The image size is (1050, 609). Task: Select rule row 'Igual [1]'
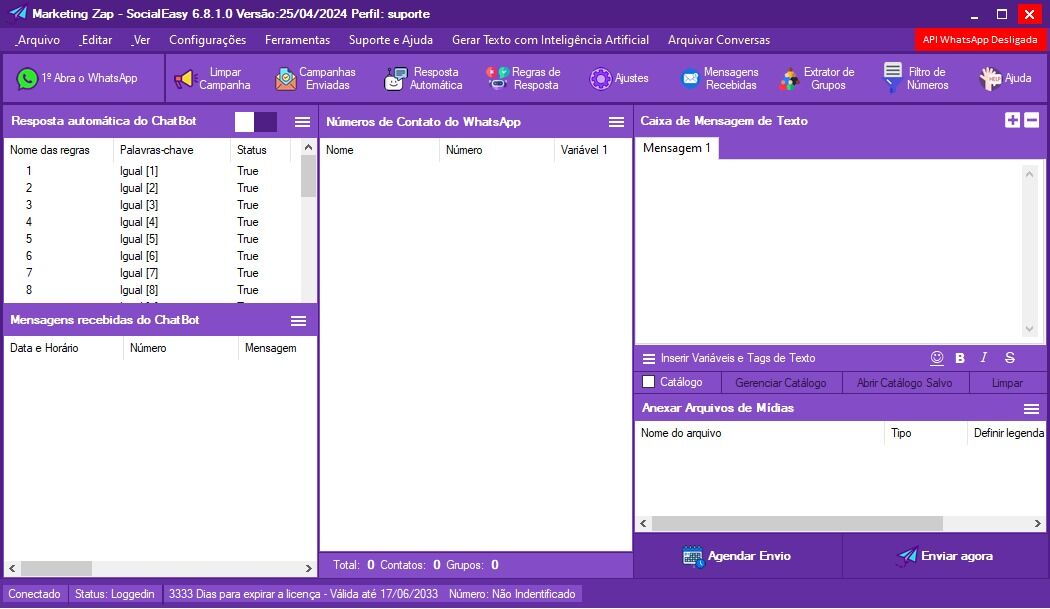click(153, 171)
